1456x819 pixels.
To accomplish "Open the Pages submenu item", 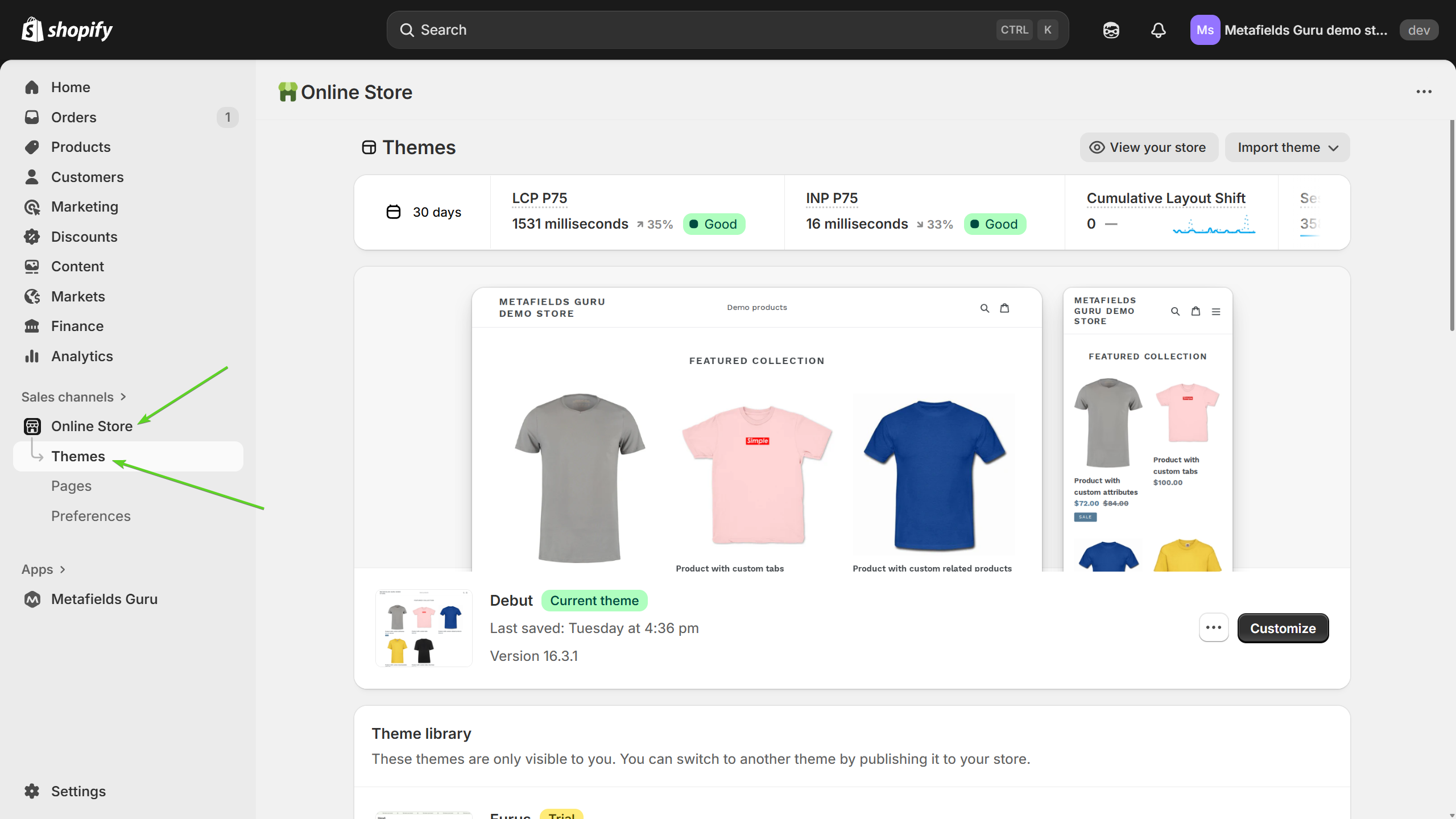I will 71,486.
